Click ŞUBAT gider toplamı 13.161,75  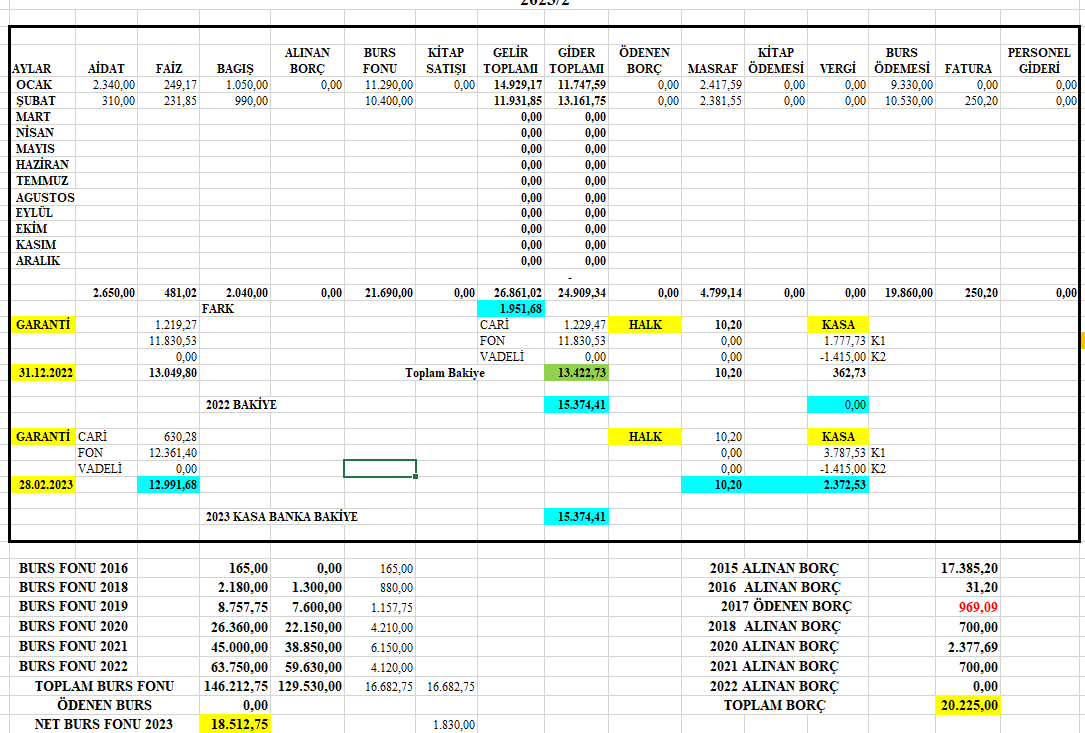coord(582,100)
